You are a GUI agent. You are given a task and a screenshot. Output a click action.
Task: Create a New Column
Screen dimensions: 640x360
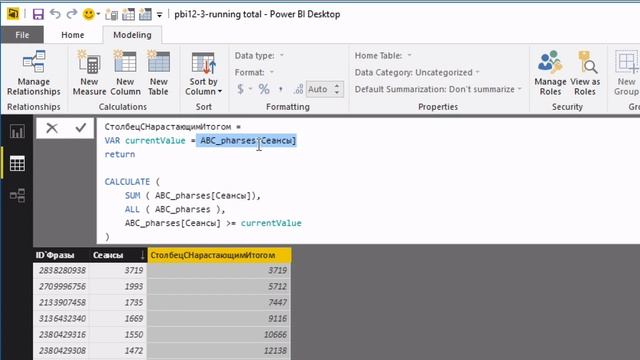125,73
